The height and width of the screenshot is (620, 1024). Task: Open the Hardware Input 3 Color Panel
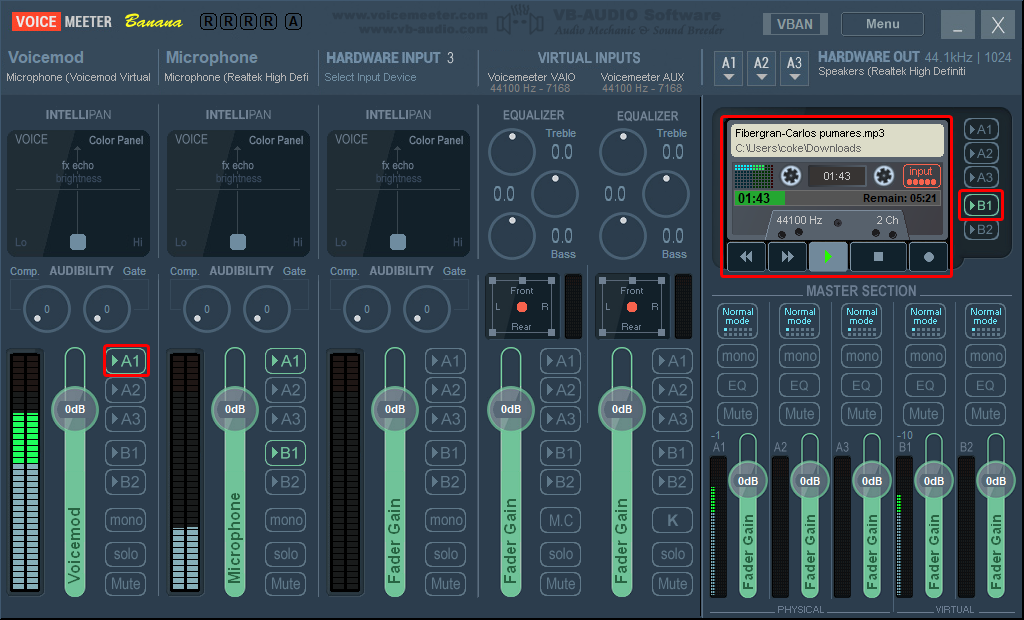point(436,140)
